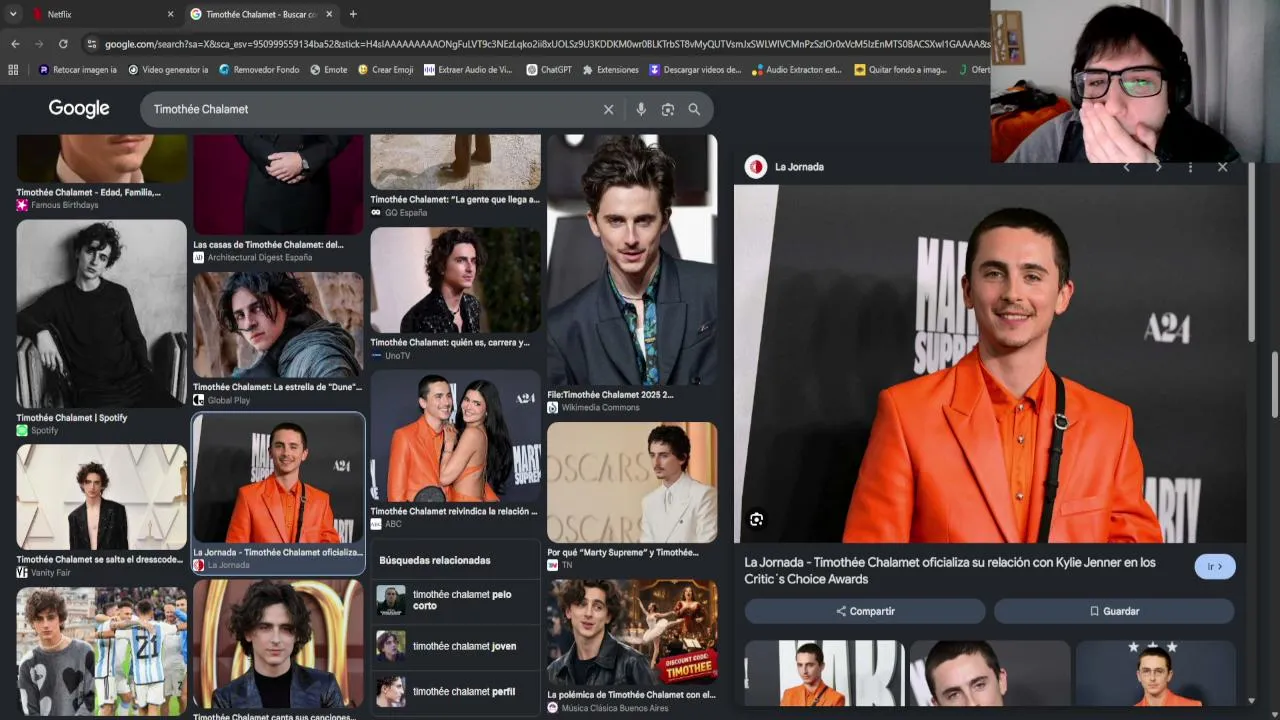
Task: Select the Timothée Chalamet search tab
Action: pos(262,14)
